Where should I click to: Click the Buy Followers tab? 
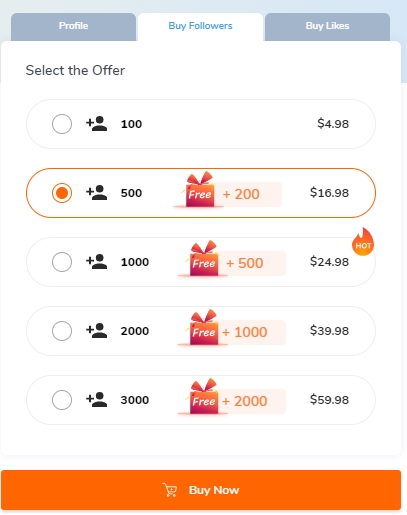pos(200,27)
